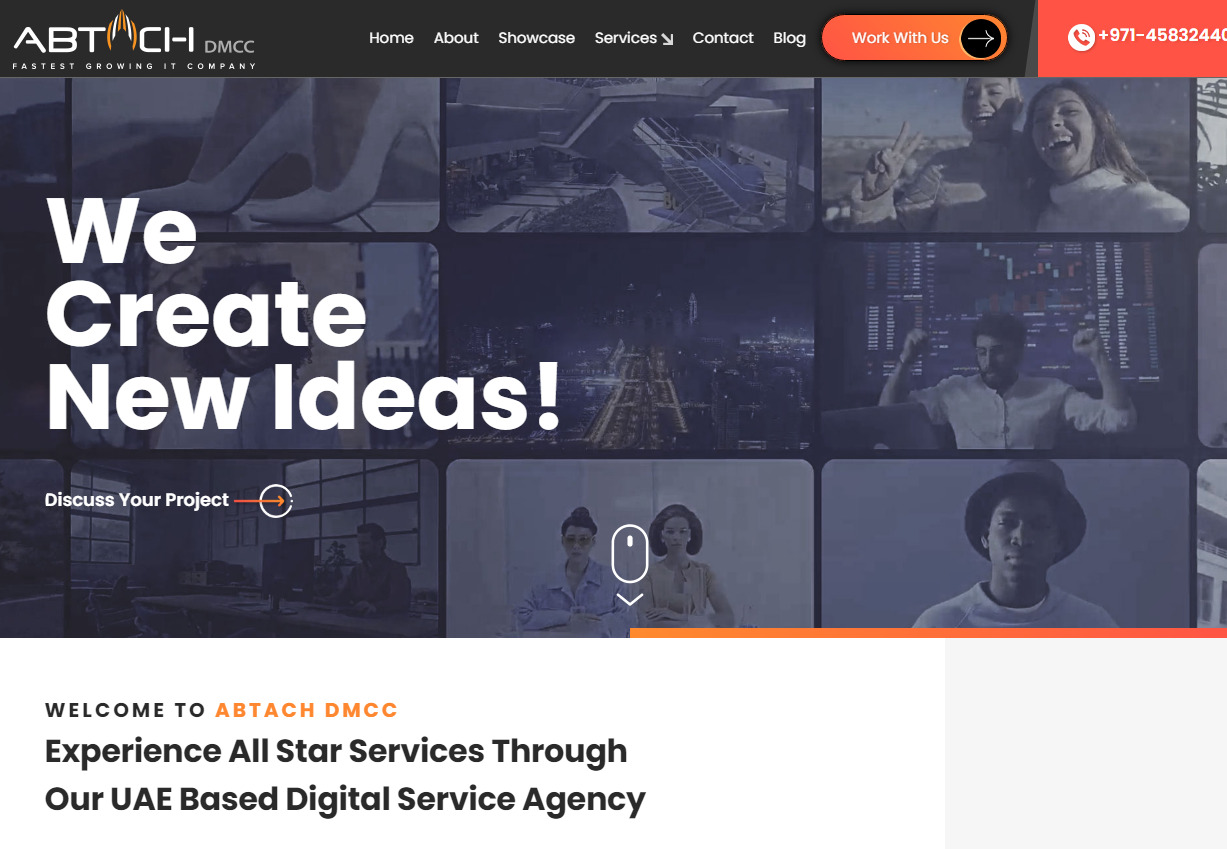The image size is (1227, 849).
Task: Click the Discuss Your Project link
Action: coord(137,500)
